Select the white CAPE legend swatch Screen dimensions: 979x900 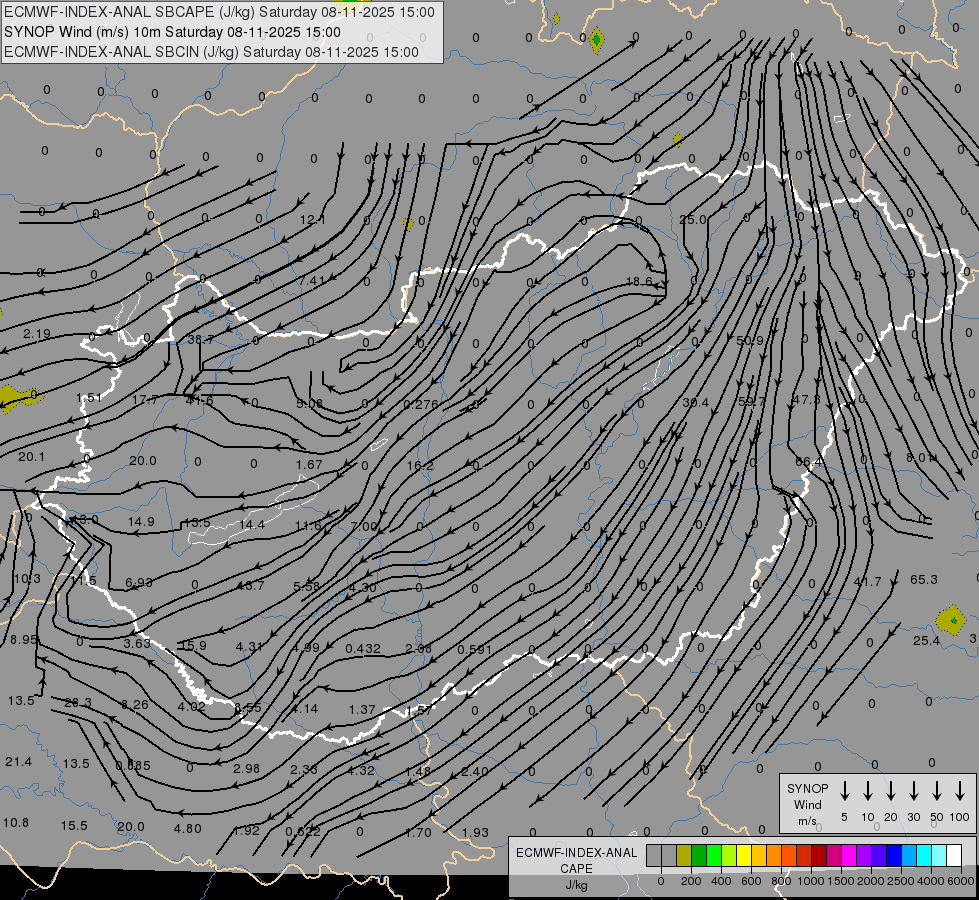tap(953, 856)
